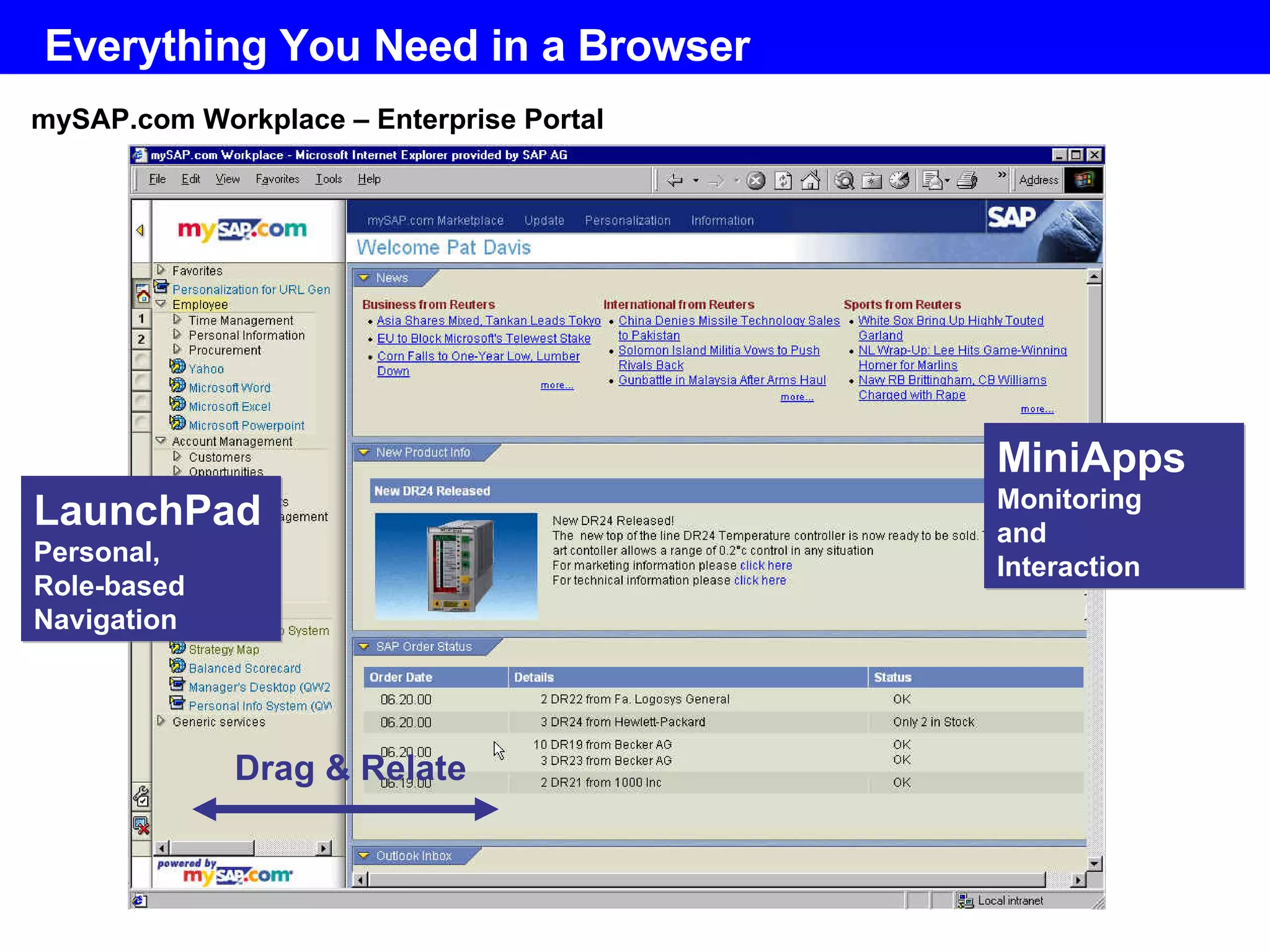
Task: Click the monitor-with-red-X icon in left strip
Action: pos(142,826)
